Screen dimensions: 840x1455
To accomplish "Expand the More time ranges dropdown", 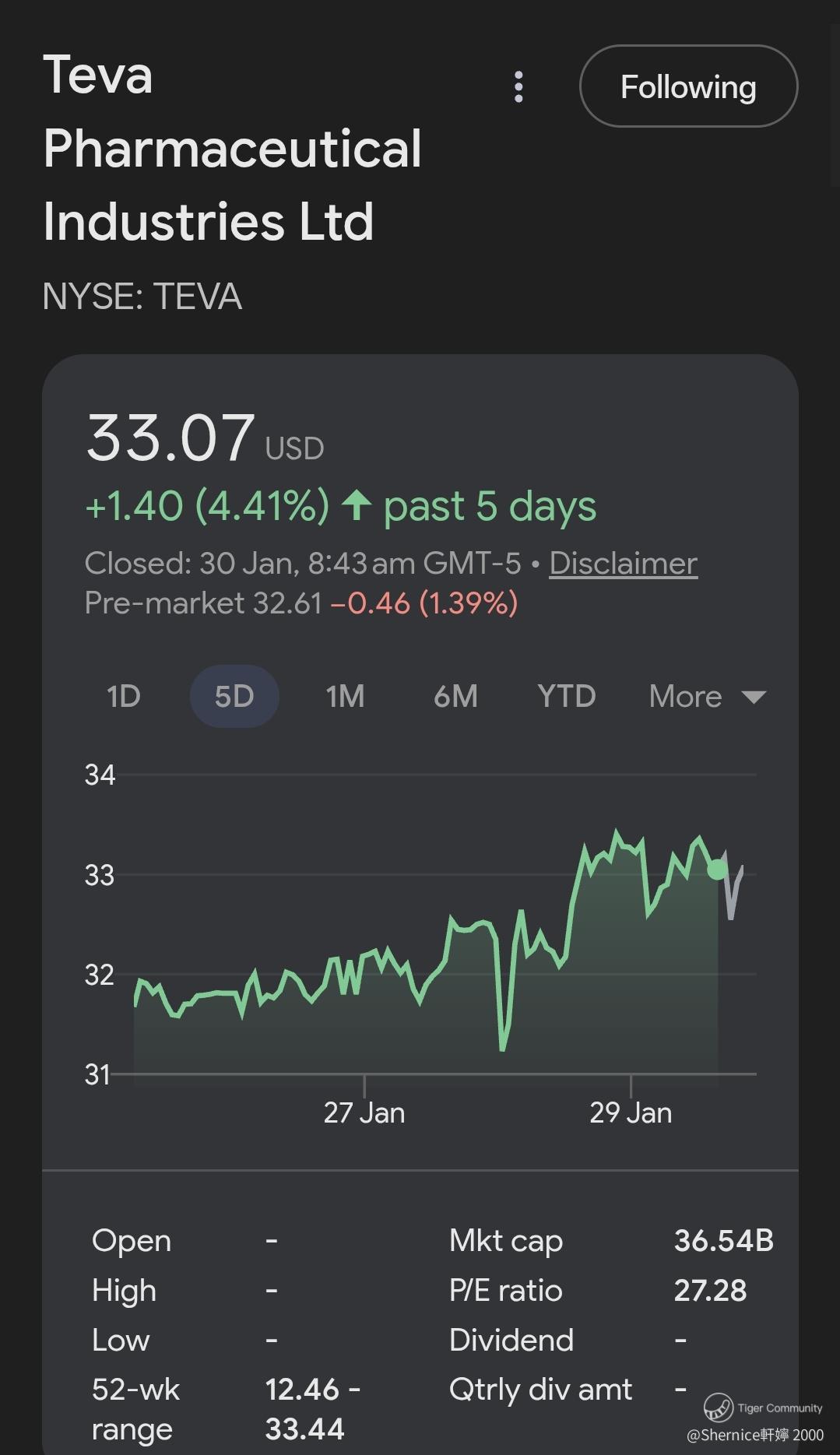I will pos(686,696).
